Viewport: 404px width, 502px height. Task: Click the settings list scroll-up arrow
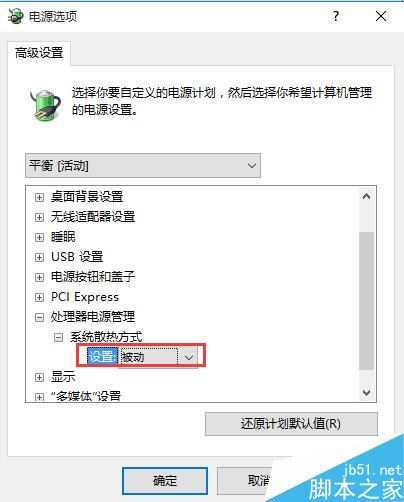click(x=366, y=197)
